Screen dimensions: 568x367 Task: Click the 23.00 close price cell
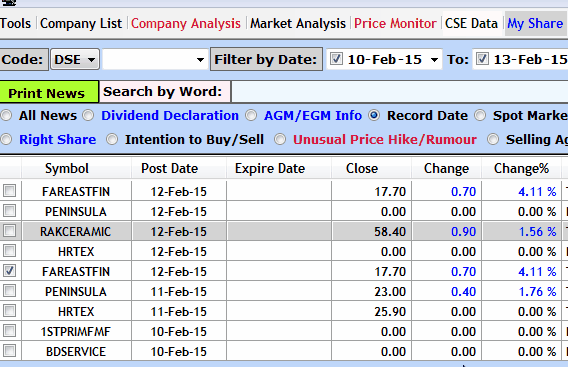click(371, 292)
